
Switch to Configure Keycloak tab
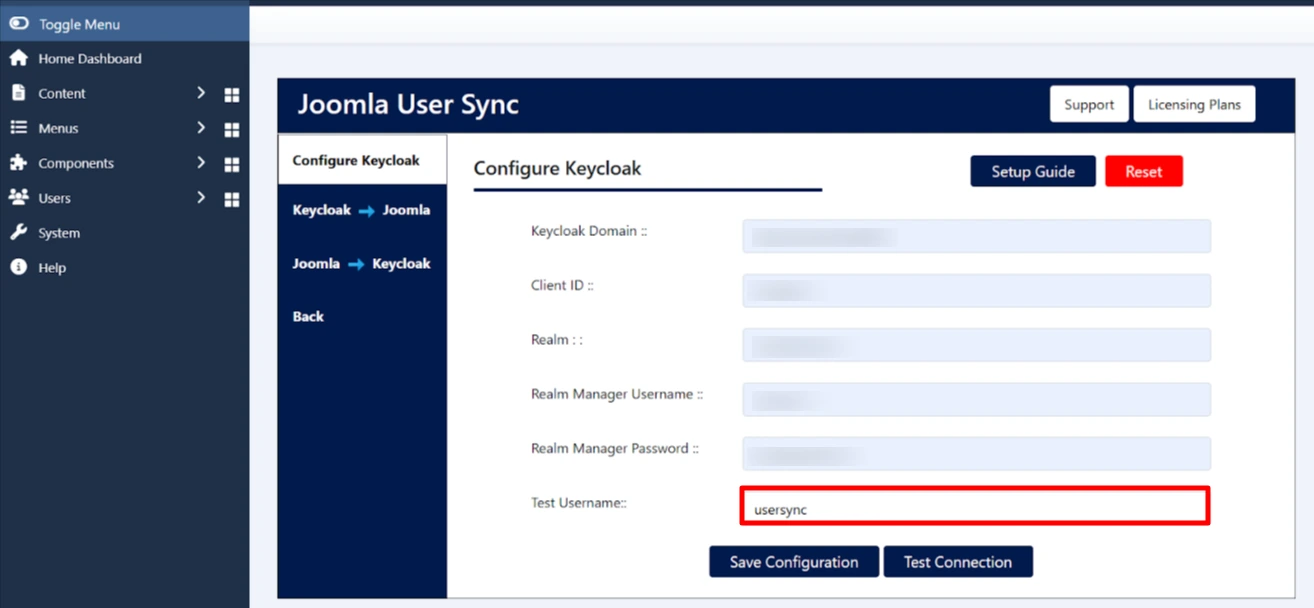(x=362, y=160)
